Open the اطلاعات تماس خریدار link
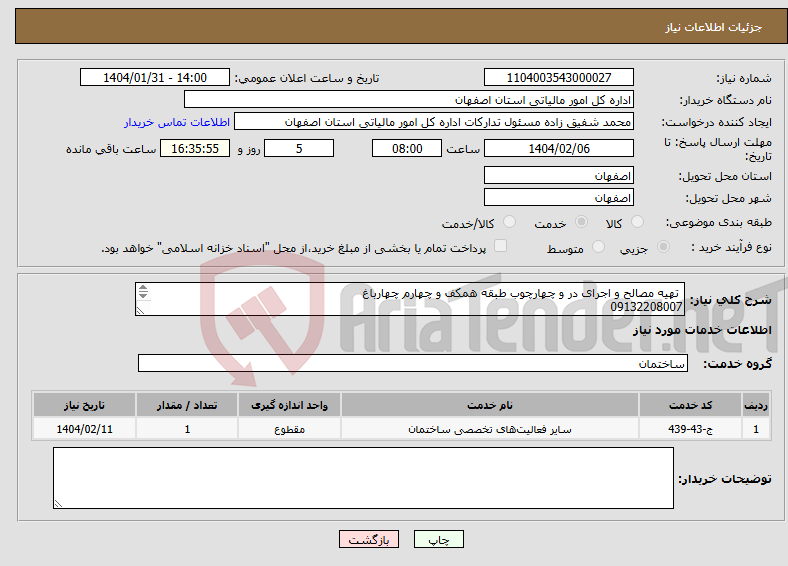788x566 pixels. pos(177,122)
